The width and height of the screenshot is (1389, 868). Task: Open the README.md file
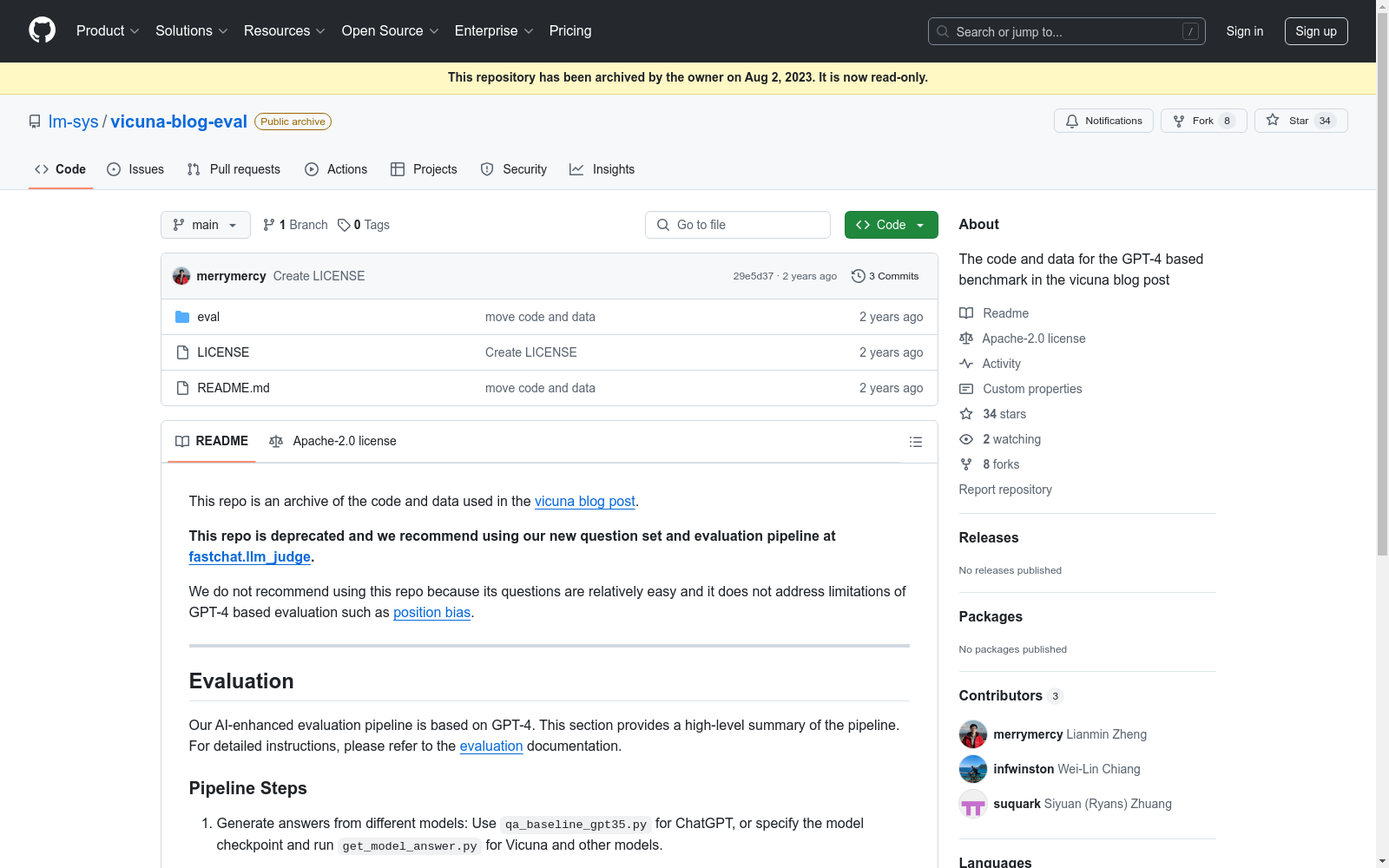234,388
